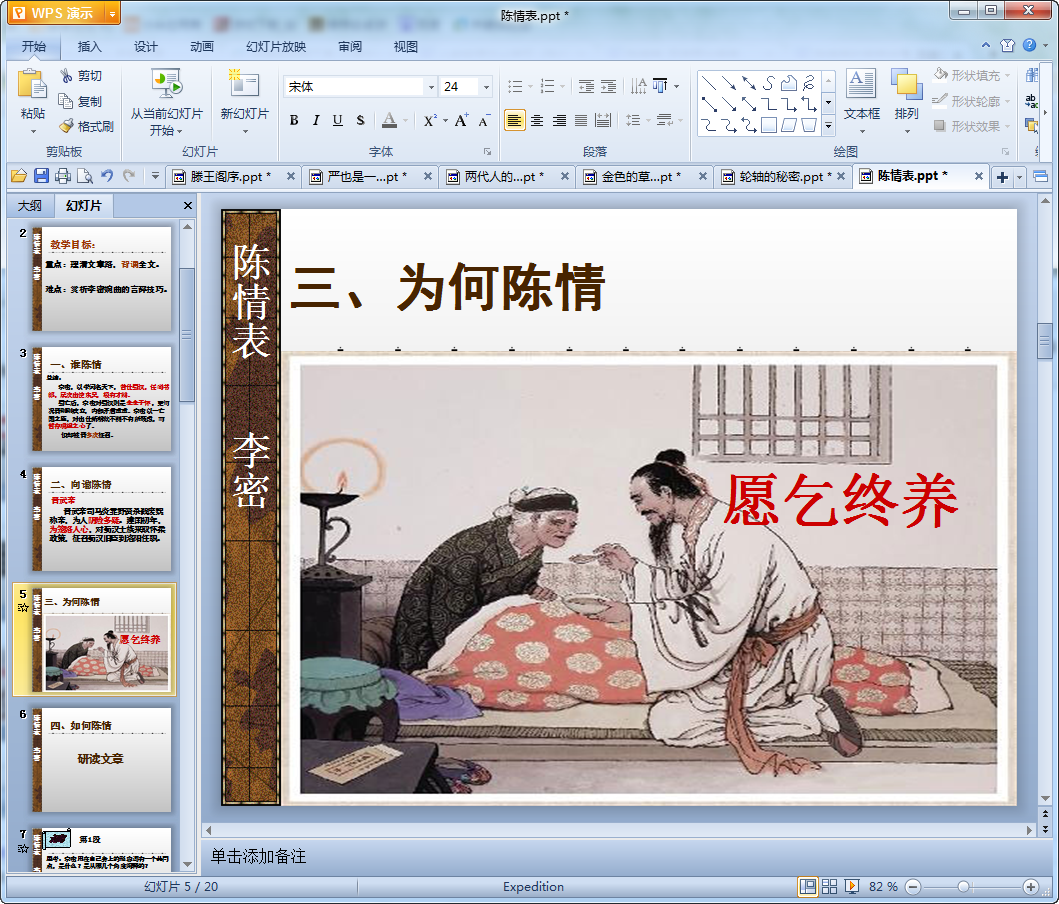The height and width of the screenshot is (904, 1059).
Task: Click the decrease indent icon
Action: tap(586, 86)
